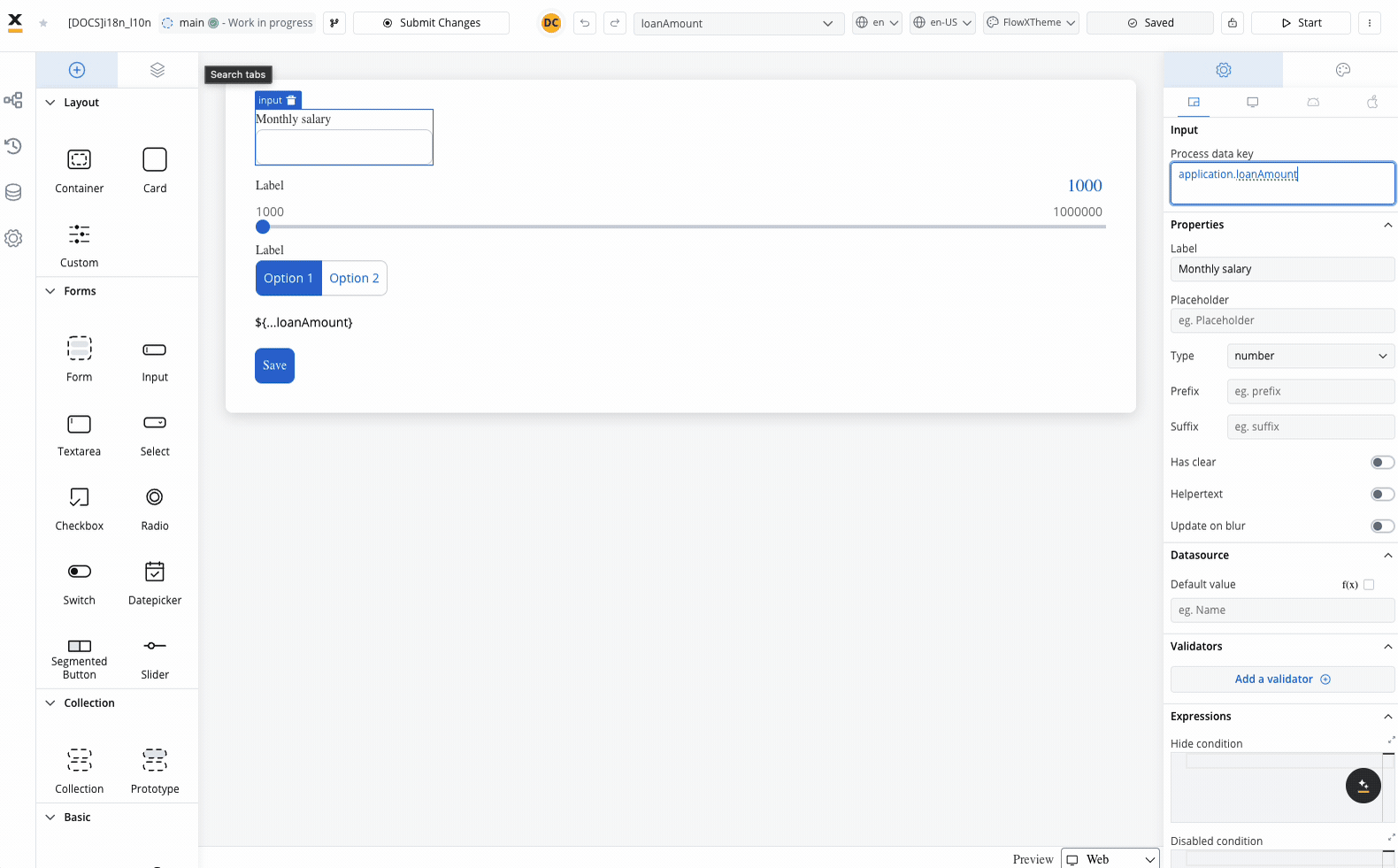Open the process definitions sidebar icon
Image resolution: width=1398 pixels, height=868 pixels.
[x=13, y=100]
